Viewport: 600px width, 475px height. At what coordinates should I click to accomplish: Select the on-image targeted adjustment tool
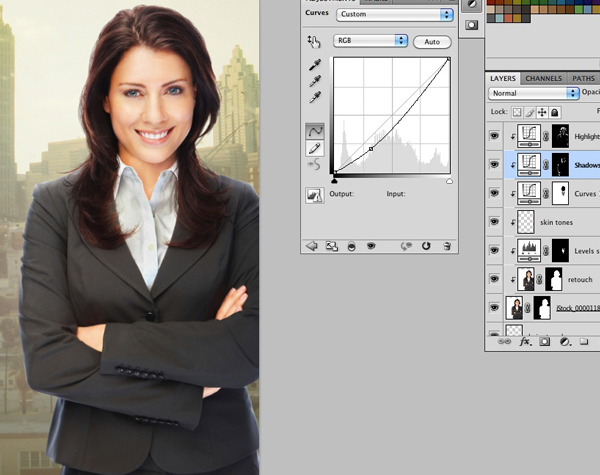click(314, 41)
